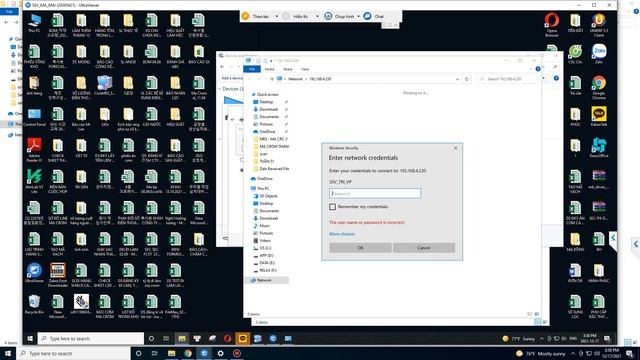Open Cốc Cốc browser shortcut on remote desktop
This screenshot has width=640, height=360.
pyautogui.click(x=575, y=54)
